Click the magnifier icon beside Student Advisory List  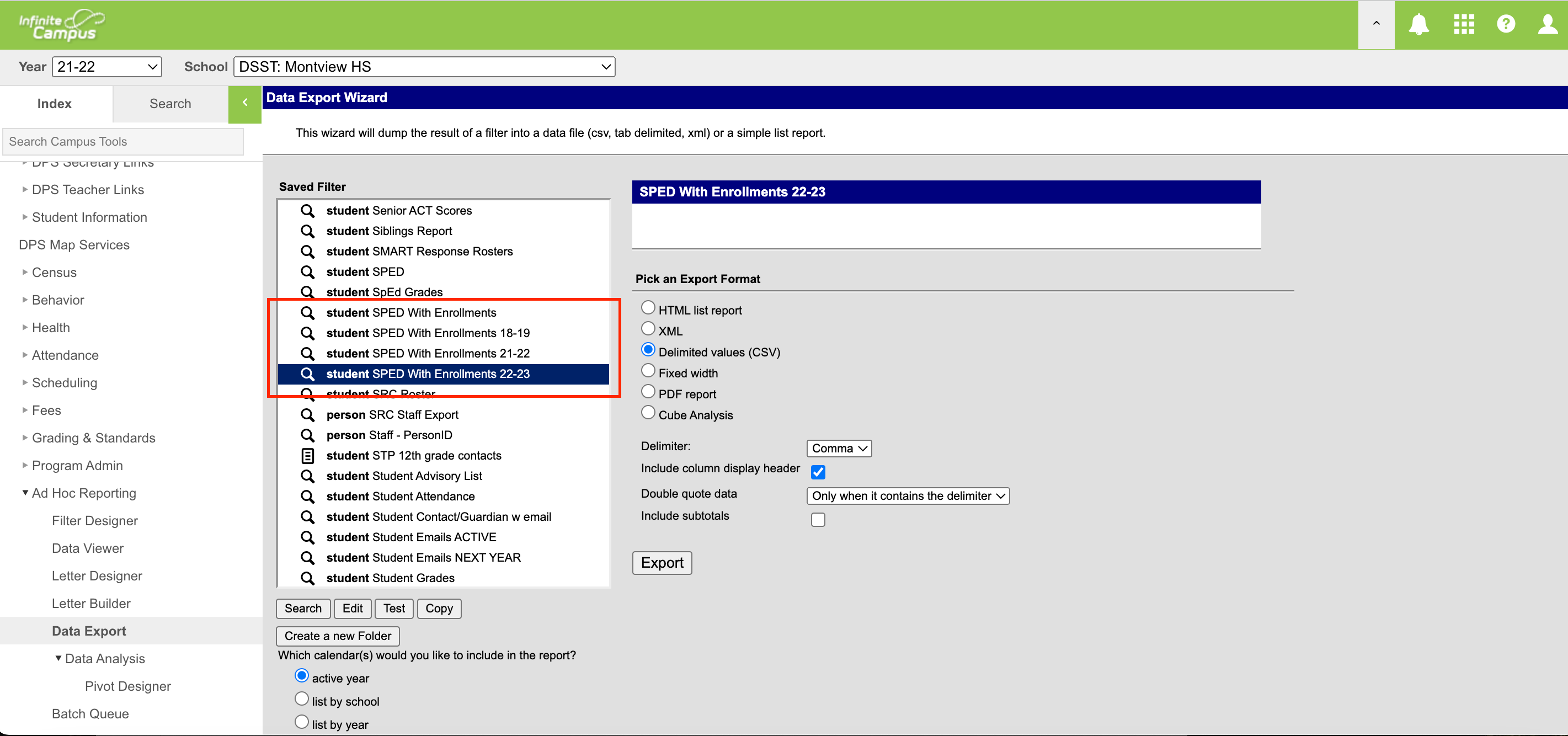(308, 476)
